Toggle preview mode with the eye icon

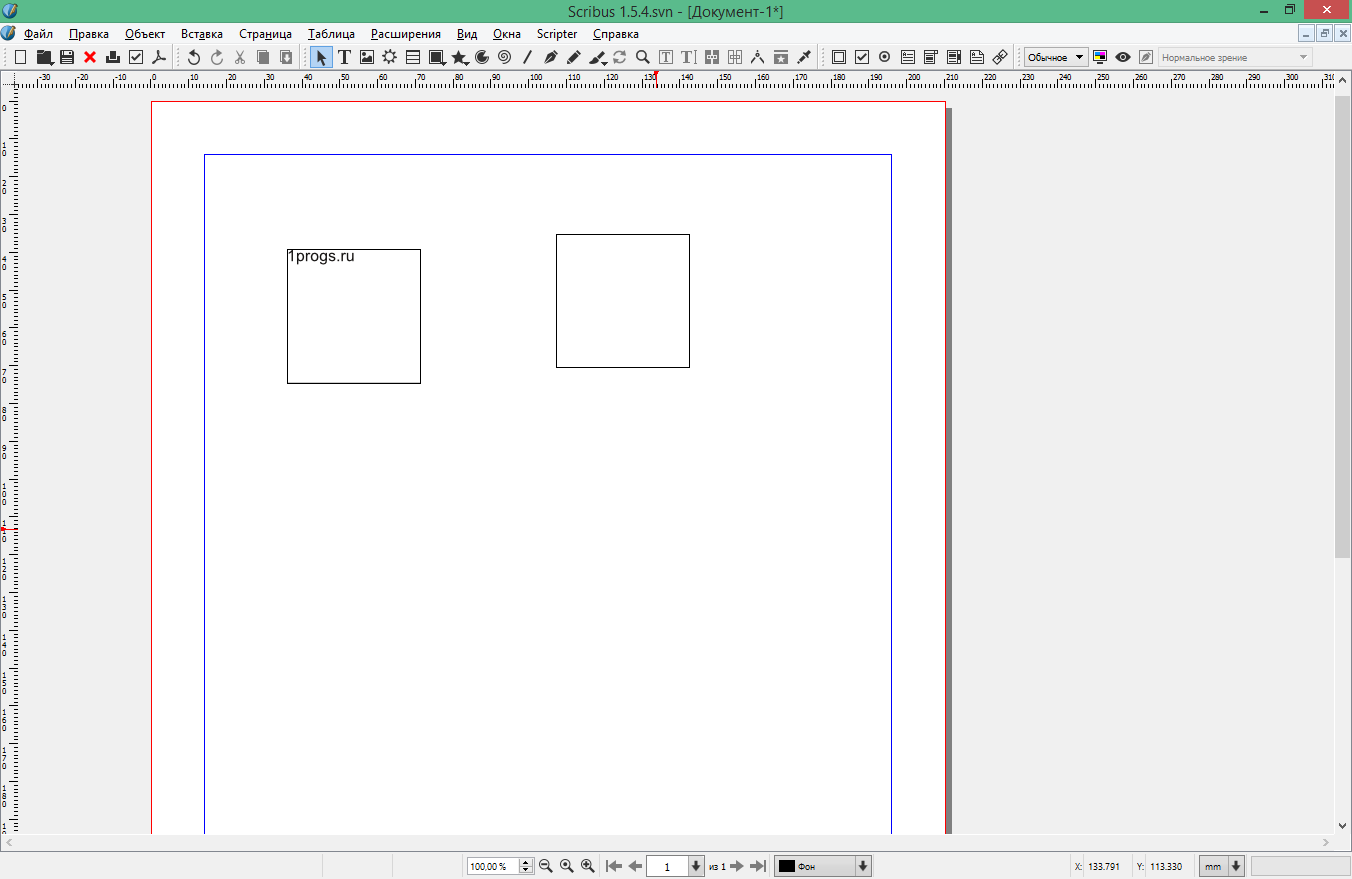[x=1123, y=57]
